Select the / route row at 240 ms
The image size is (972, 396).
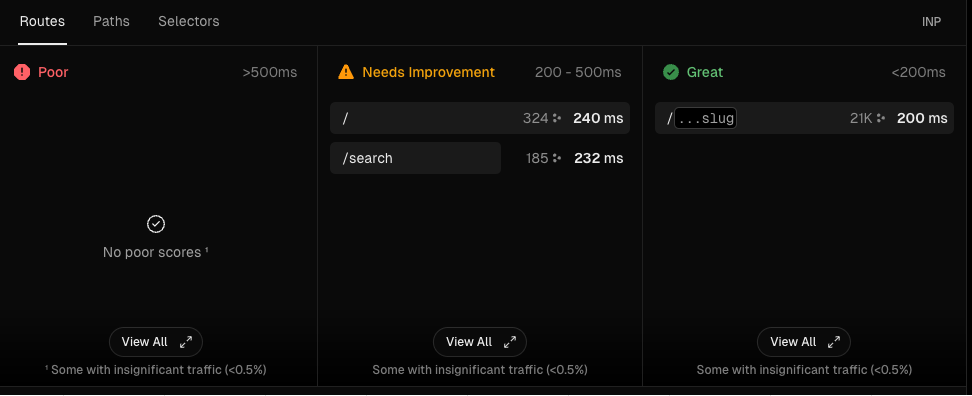(480, 118)
